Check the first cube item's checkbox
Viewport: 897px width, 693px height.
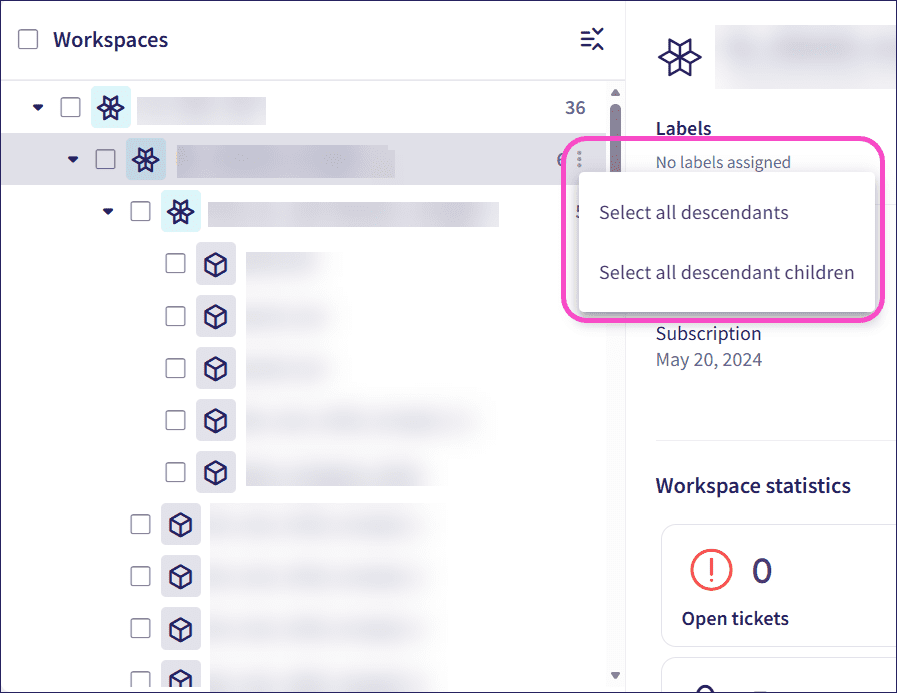(175, 263)
